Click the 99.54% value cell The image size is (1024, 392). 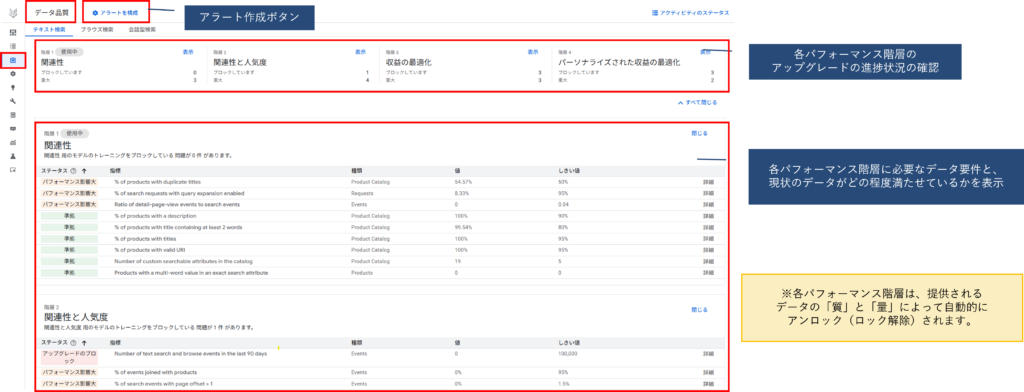[462, 227]
